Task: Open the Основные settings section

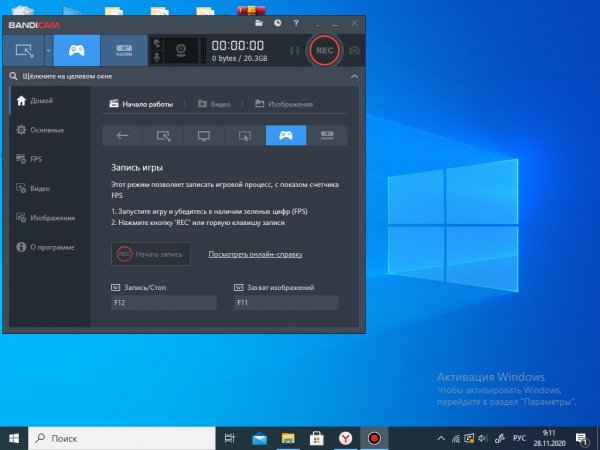Action: pyautogui.click(x=50, y=130)
